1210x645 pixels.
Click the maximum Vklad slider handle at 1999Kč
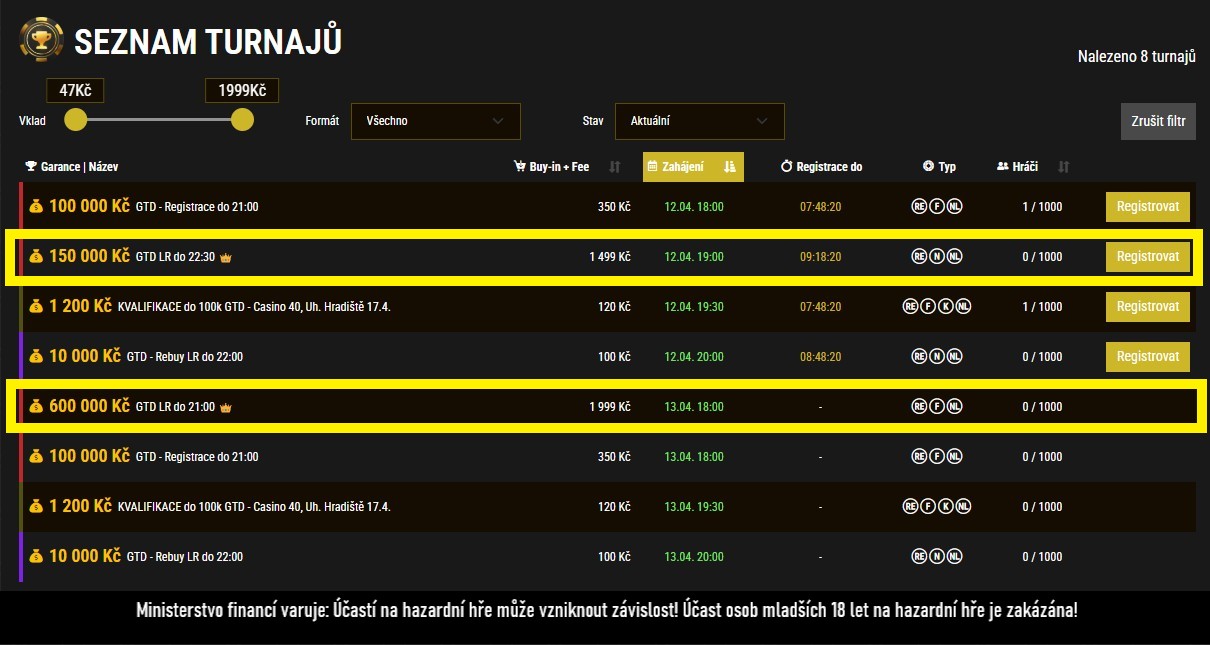(x=242, y=120)
